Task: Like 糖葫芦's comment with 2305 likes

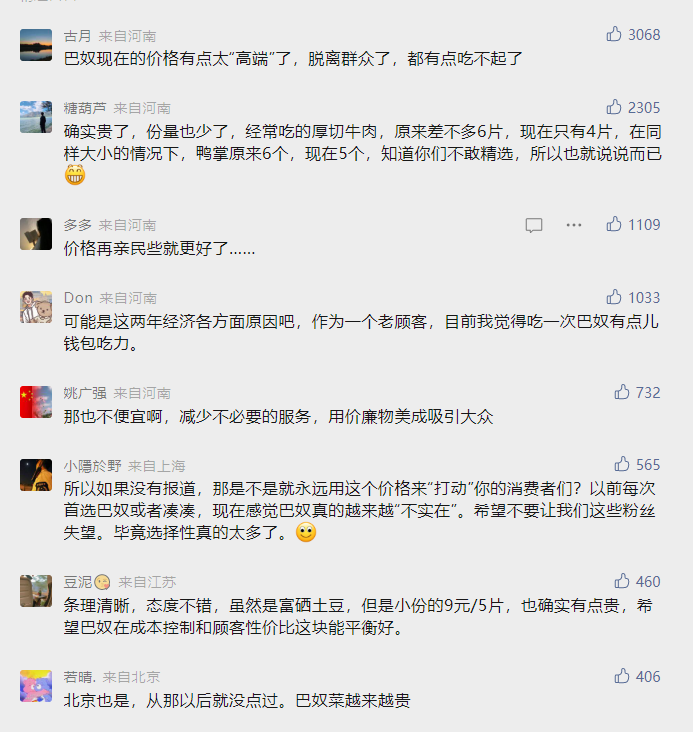Action: (614, 107)
